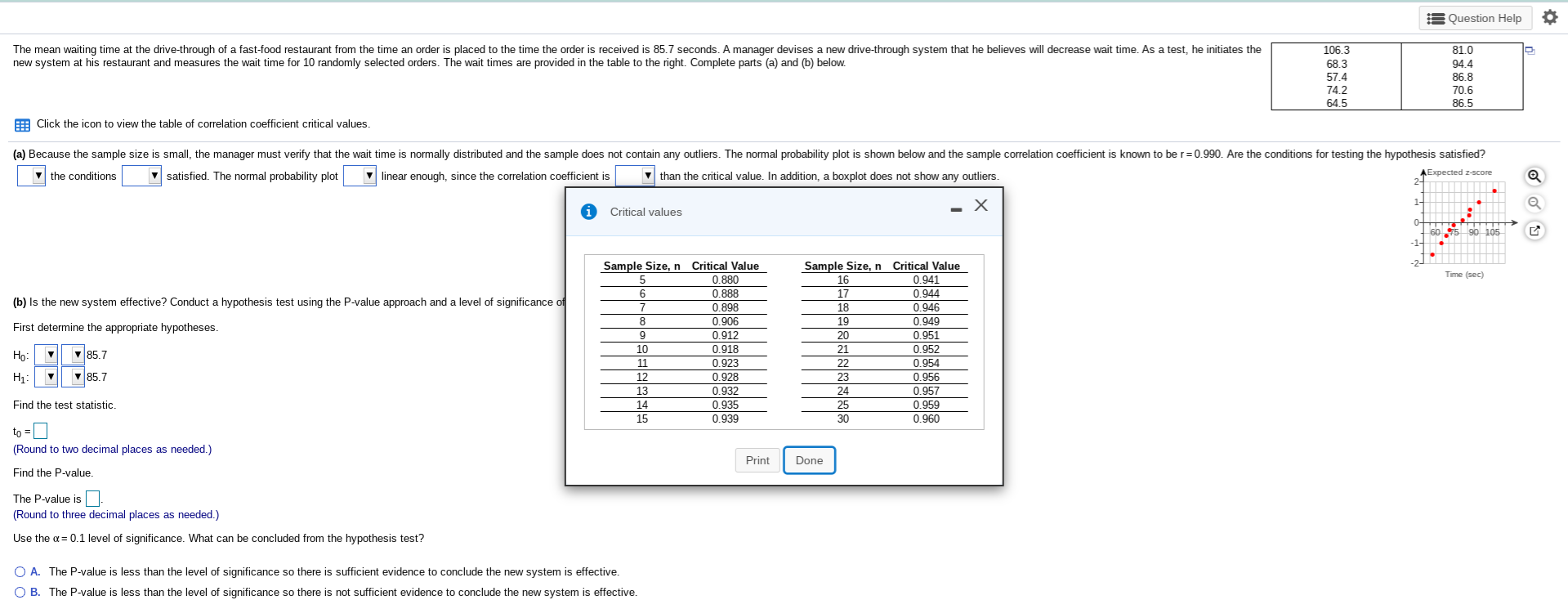Click the data value 106.3 in the table
The height and width of the screenshot is (609, 1568).
(1336, 51)
